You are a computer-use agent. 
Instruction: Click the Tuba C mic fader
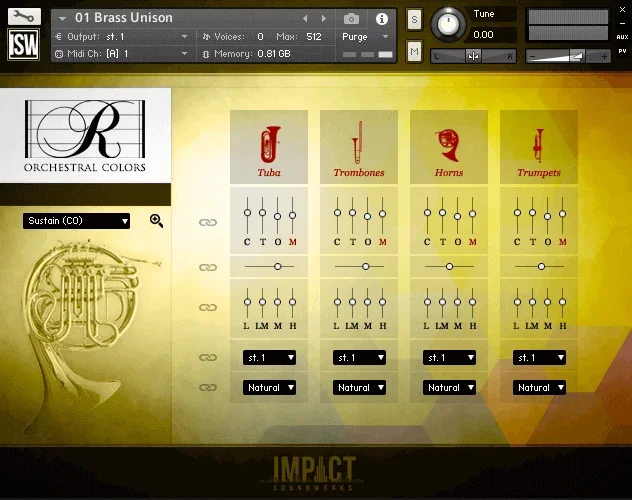coord(247,213)
